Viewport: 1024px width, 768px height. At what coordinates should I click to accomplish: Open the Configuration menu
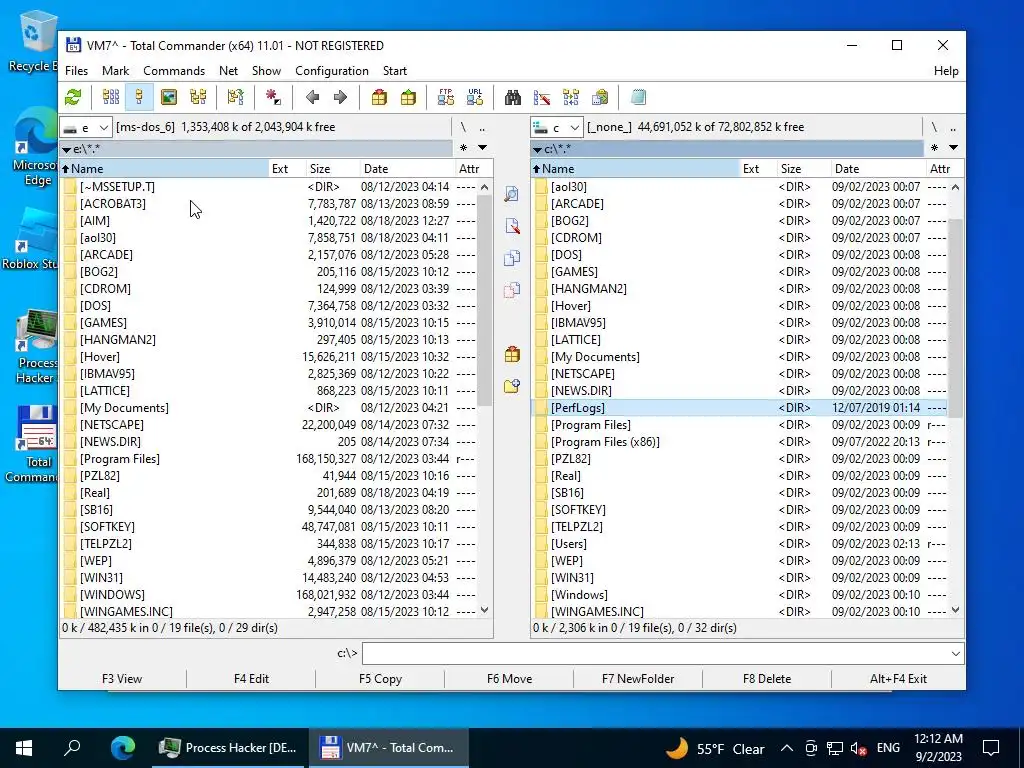pyautogui.click(x=332, y=71)
